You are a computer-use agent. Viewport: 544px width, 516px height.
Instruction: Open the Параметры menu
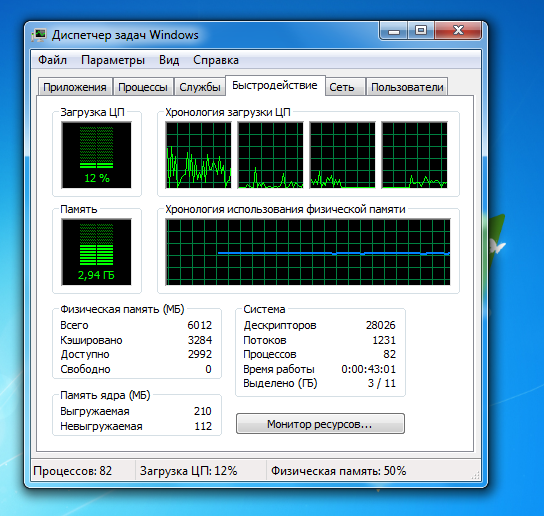click(113, 60)
